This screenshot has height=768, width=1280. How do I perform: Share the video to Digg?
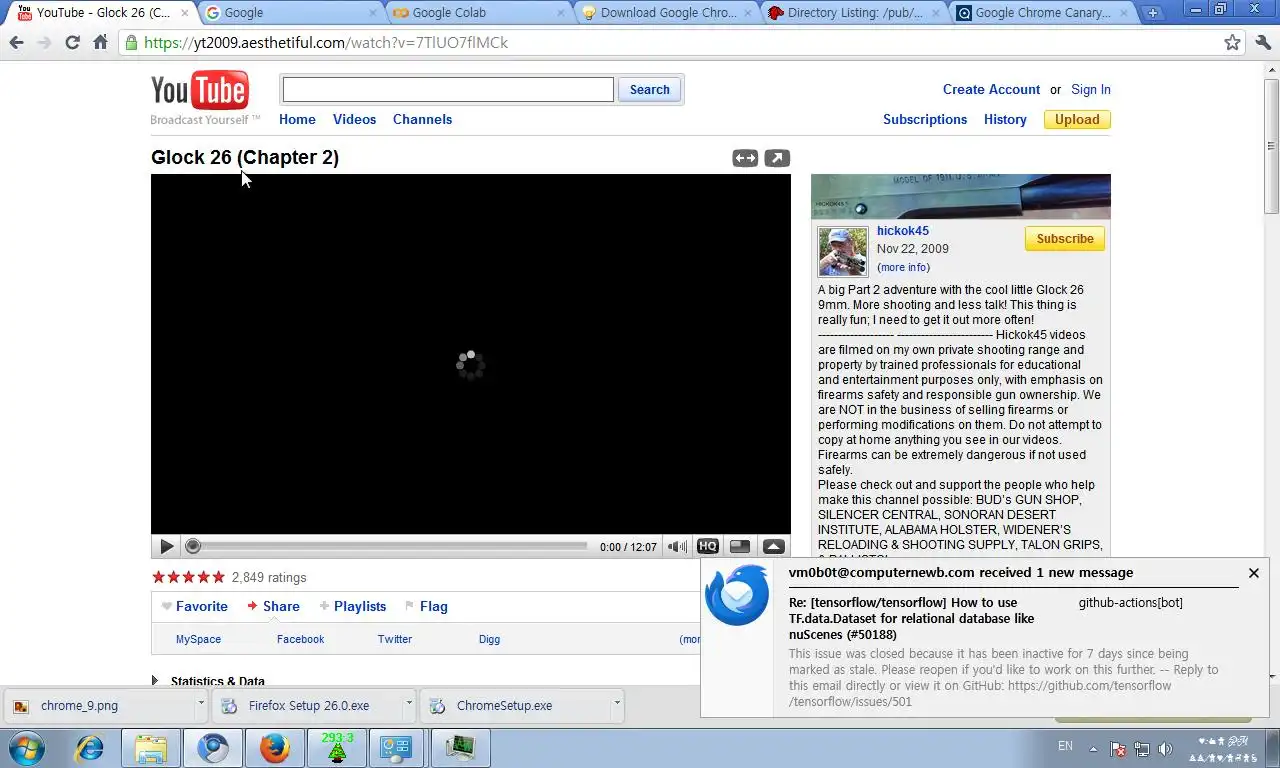489,639
